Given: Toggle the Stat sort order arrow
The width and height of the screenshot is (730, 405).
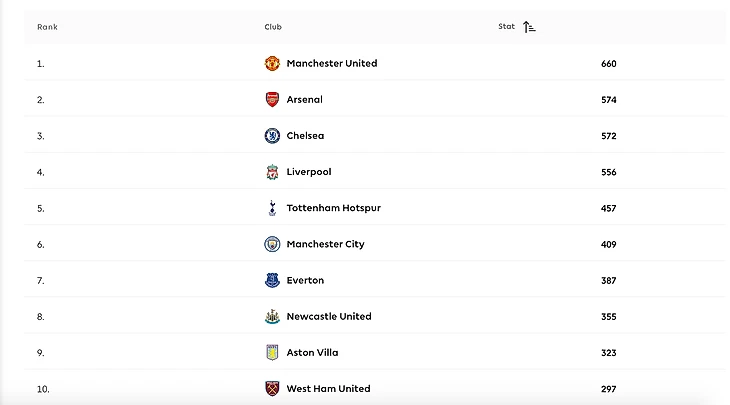Looking at the screenshot, I should click(529, 27).
